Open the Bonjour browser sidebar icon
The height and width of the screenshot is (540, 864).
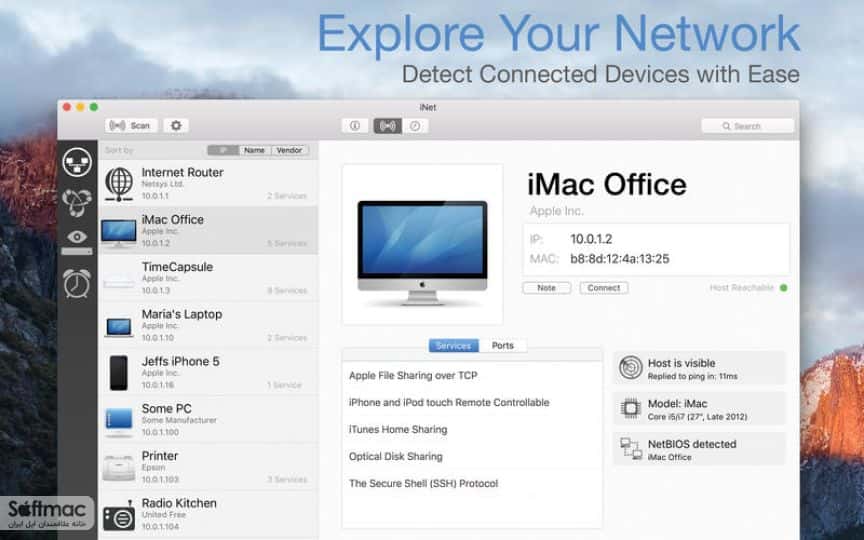click(x=77, y=202)
